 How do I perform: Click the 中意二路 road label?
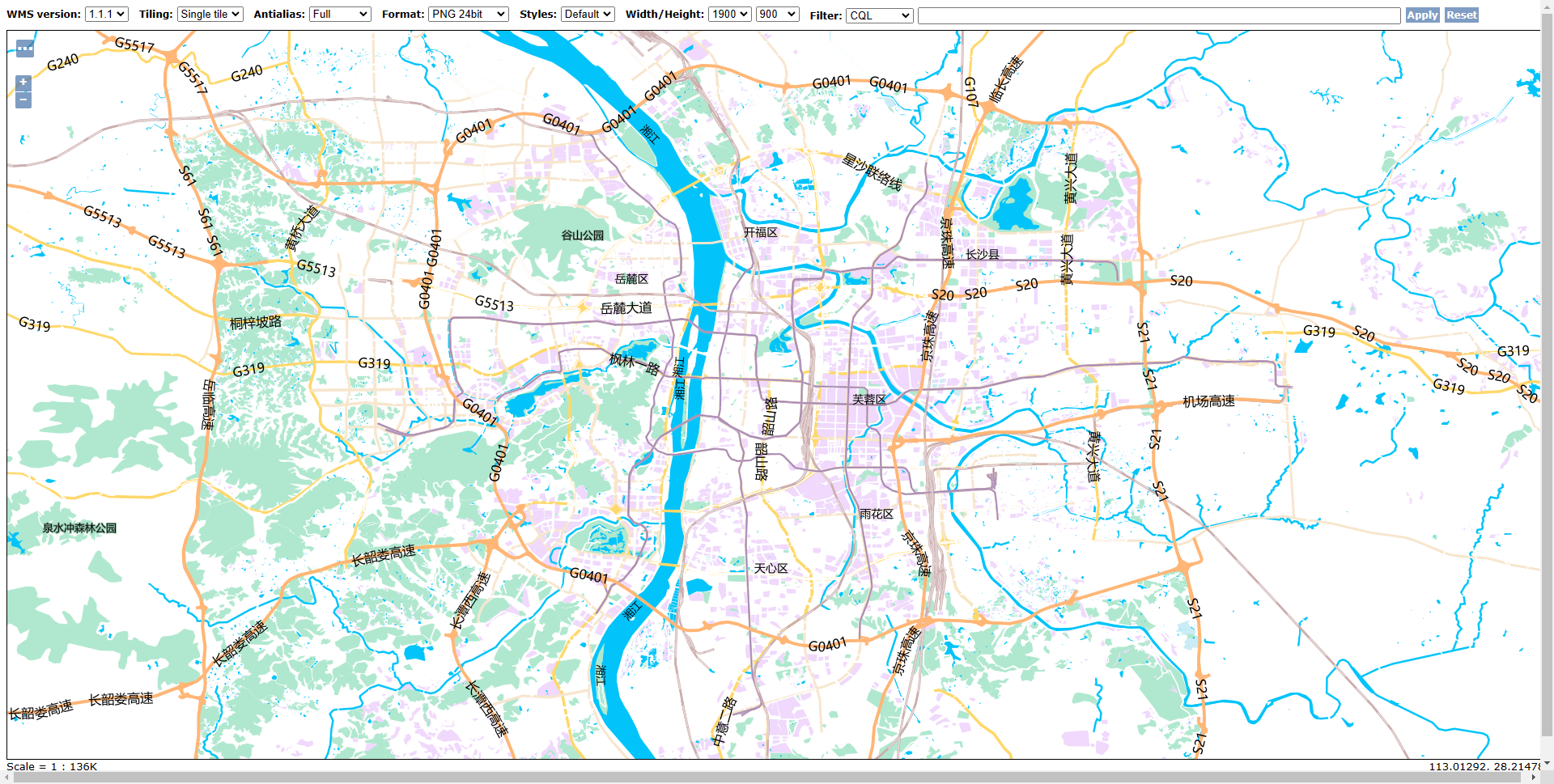coord(724,722)
